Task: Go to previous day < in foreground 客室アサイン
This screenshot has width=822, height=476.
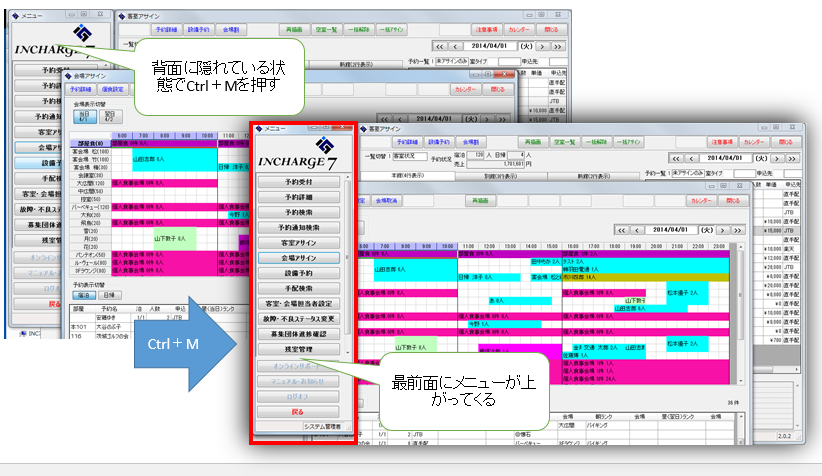Action: [691, 158]
